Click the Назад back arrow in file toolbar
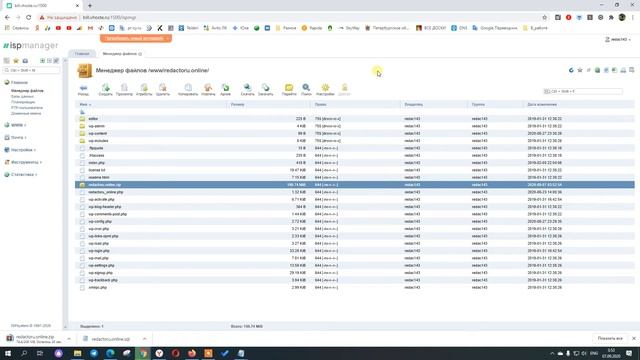Viewport: 640px width, 360px height. [83, 90]
